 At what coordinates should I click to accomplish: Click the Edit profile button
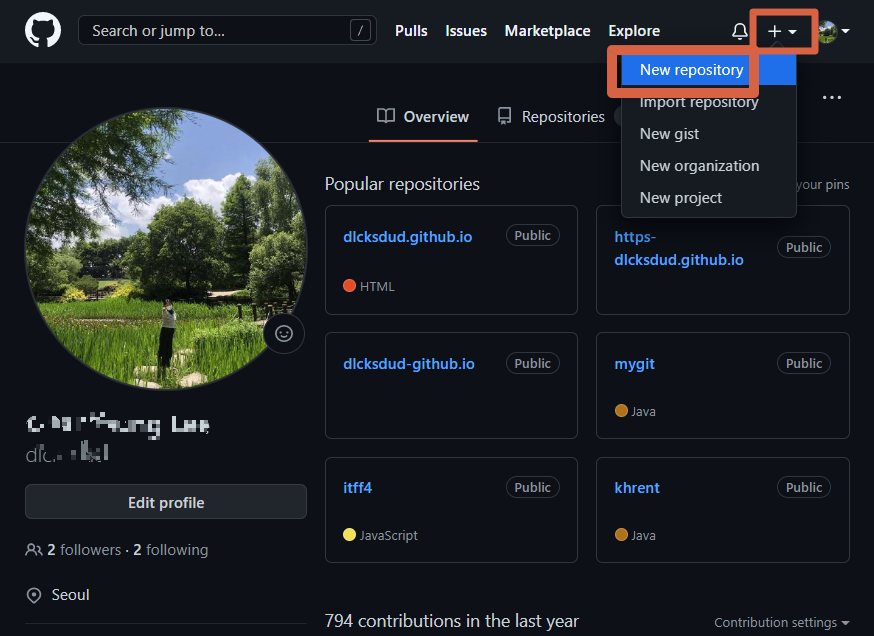point(166,502)
